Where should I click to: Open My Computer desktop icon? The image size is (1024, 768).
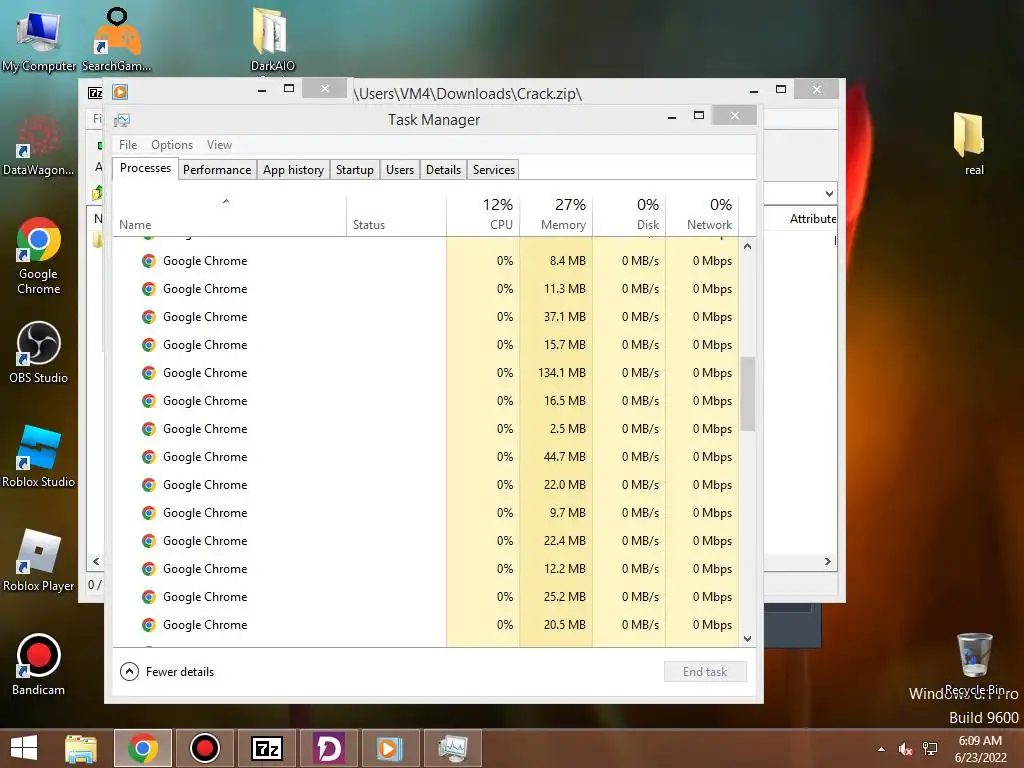click(39, 39)
